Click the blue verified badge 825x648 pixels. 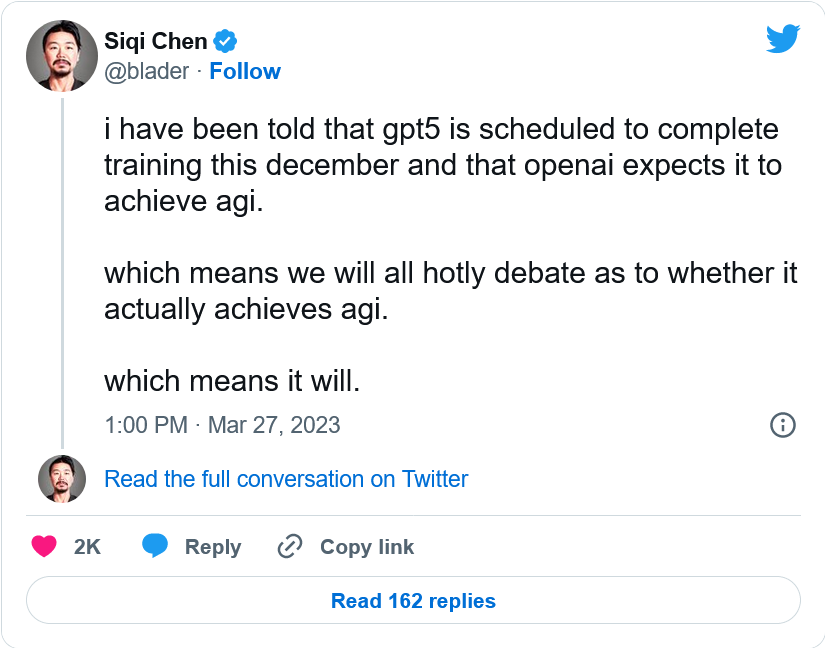227,42
